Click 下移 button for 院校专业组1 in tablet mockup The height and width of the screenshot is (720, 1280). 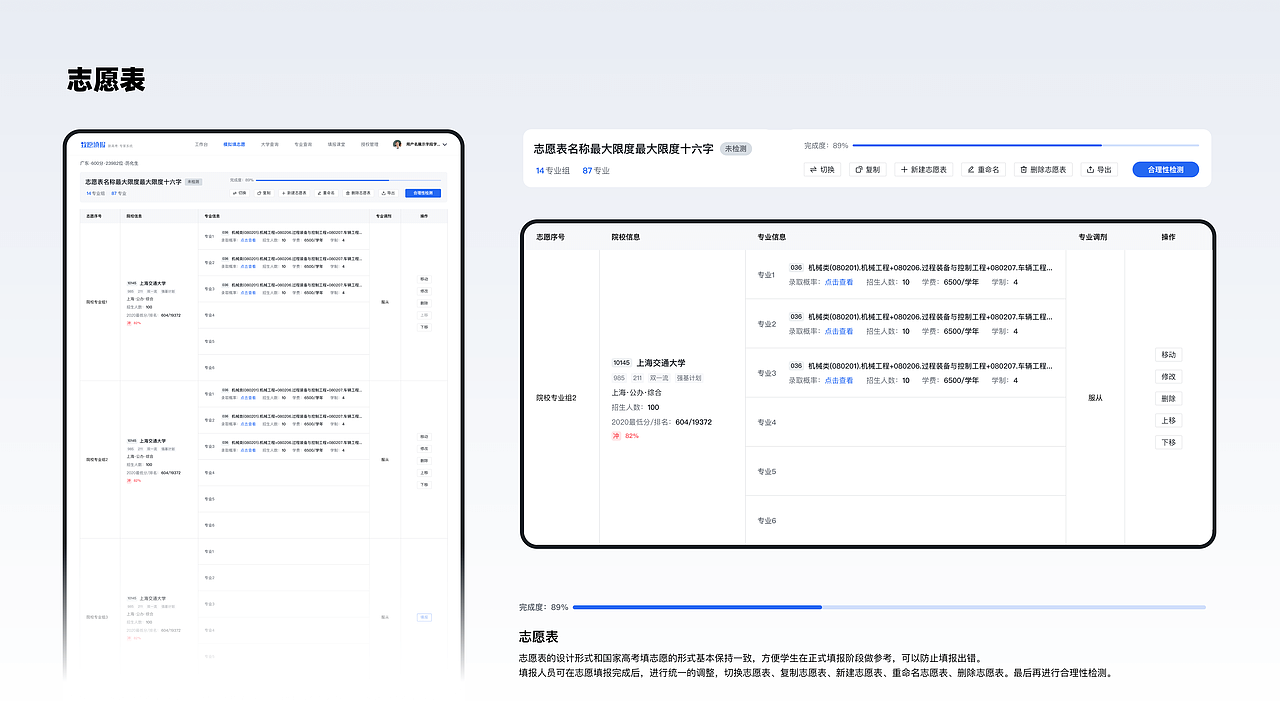coord(424,327)
